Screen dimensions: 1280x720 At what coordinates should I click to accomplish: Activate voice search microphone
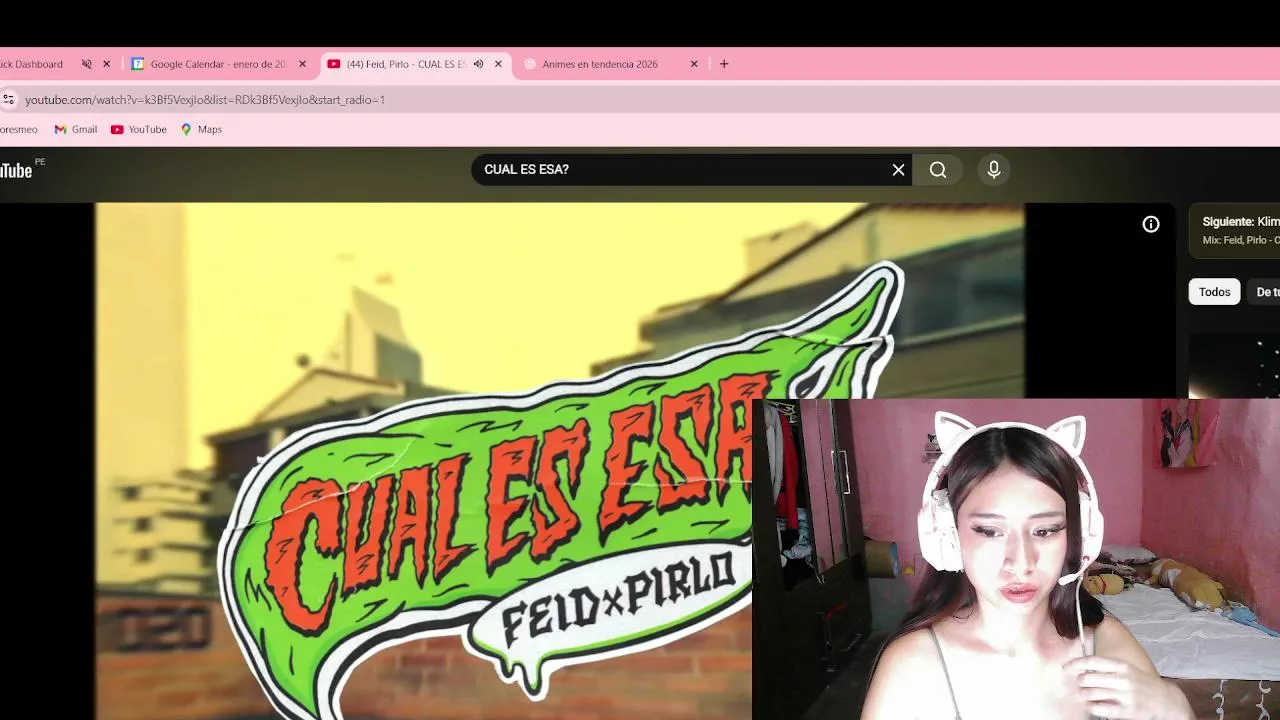[994, 170]
